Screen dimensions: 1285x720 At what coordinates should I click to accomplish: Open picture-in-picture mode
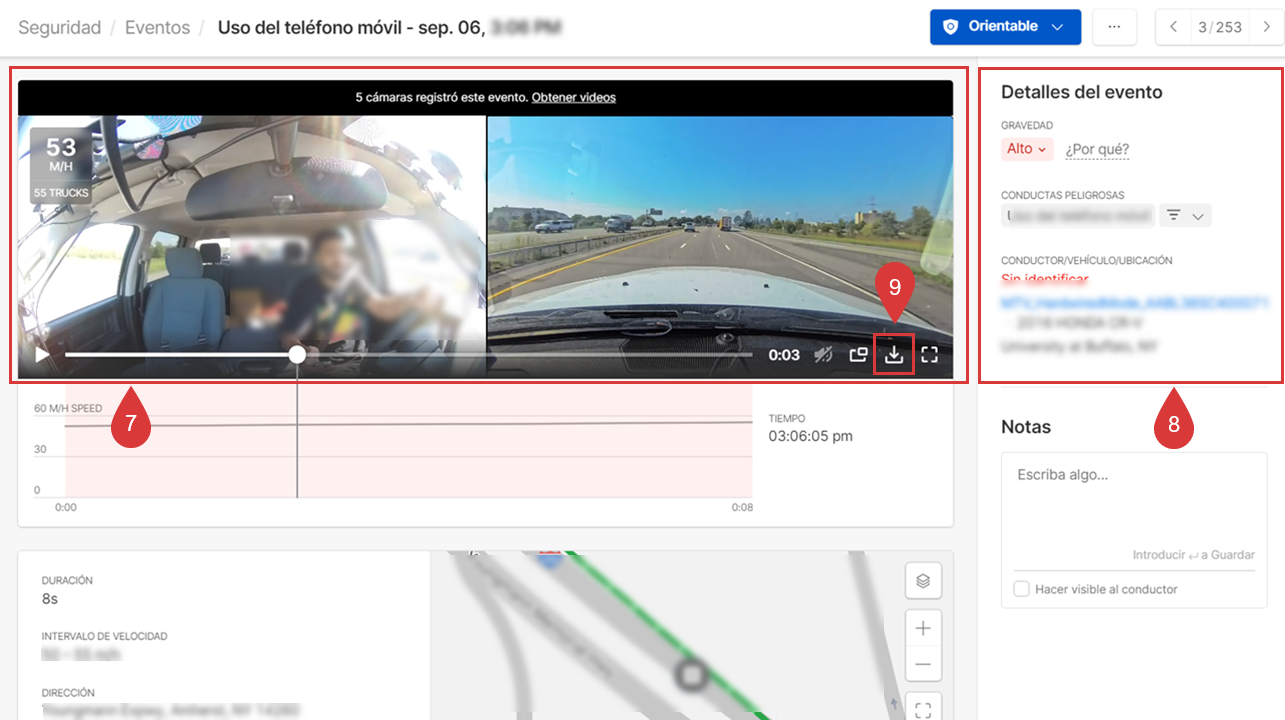click(858, 354)
